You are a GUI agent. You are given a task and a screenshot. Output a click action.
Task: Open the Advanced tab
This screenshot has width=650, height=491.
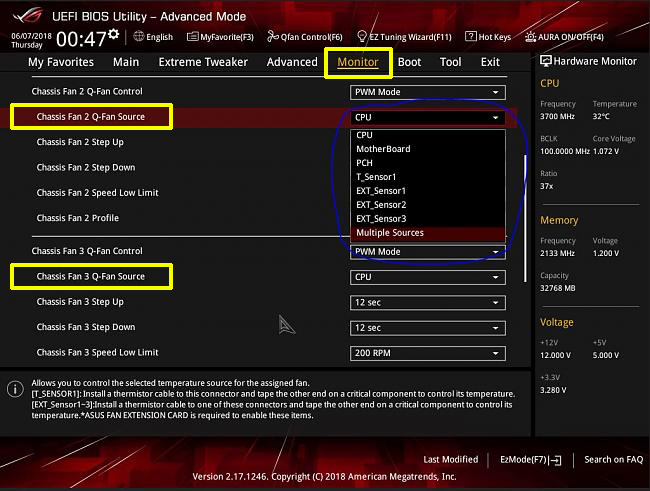pyautogui.click(x=292, y=62)
